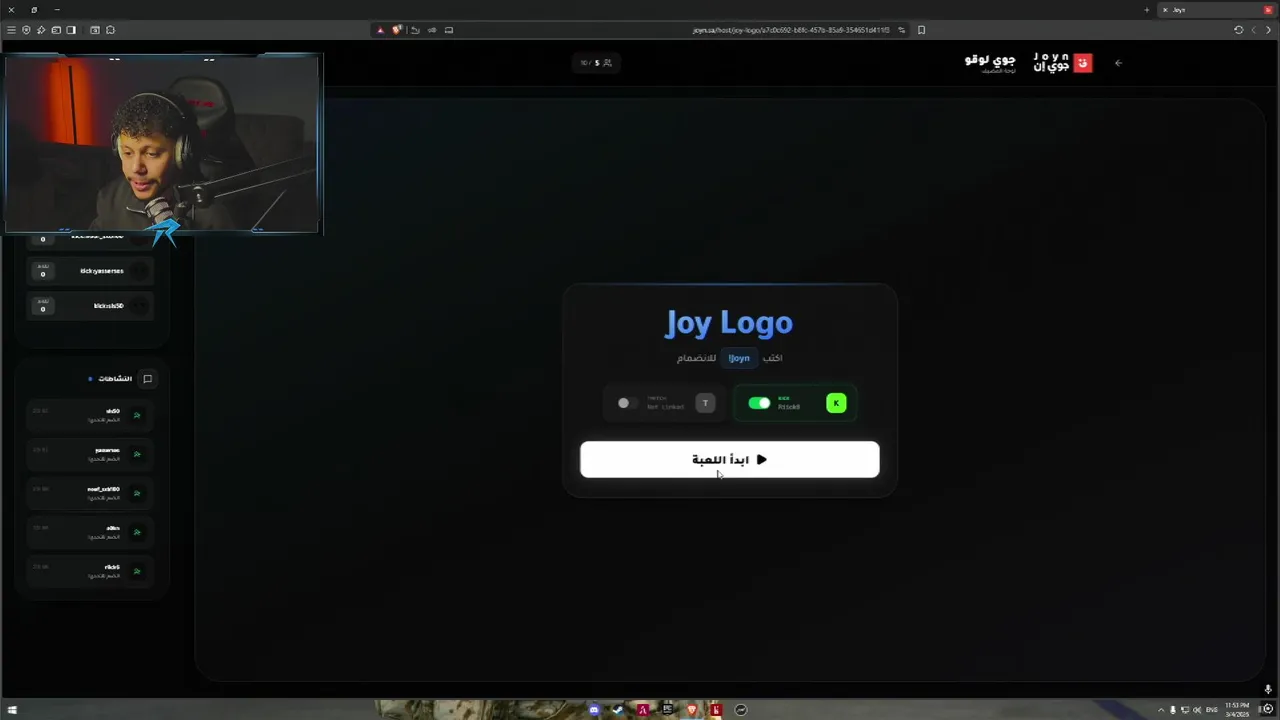Open Discord from the taskbar
This screenshot has height=720, width=1280.
point(594,710)
